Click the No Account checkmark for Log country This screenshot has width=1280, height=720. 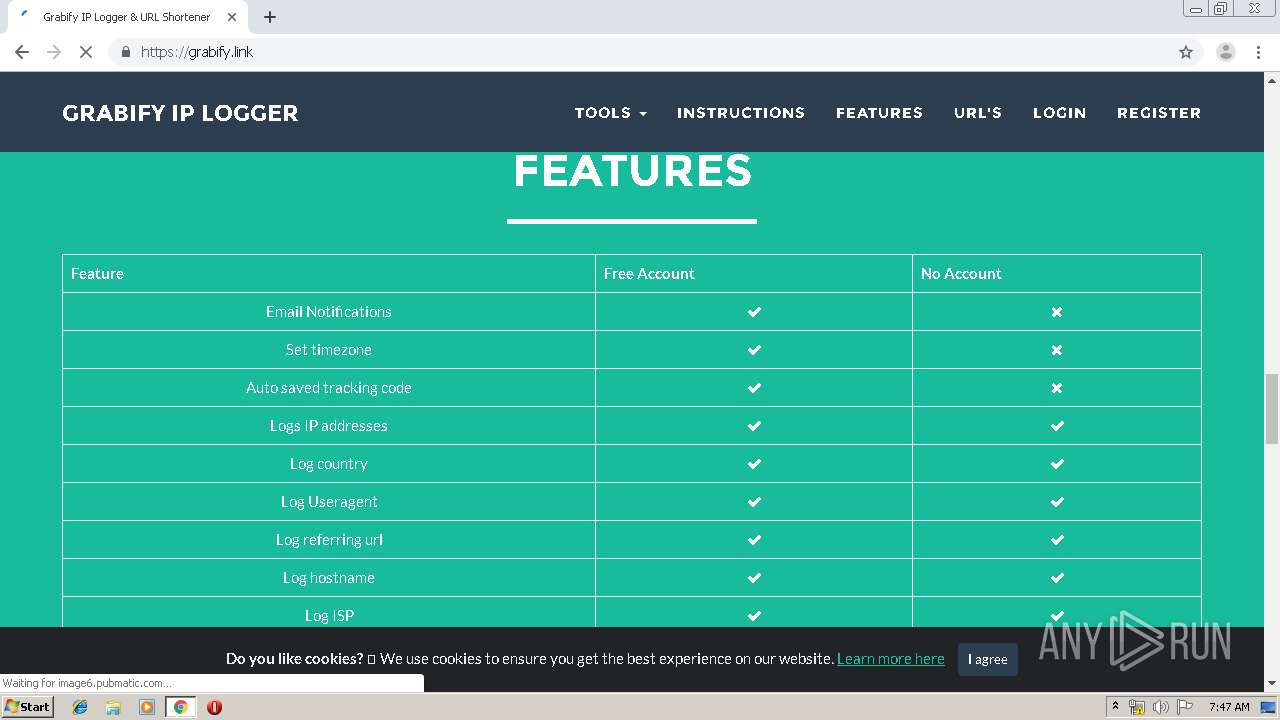(x=1057, y=464)
